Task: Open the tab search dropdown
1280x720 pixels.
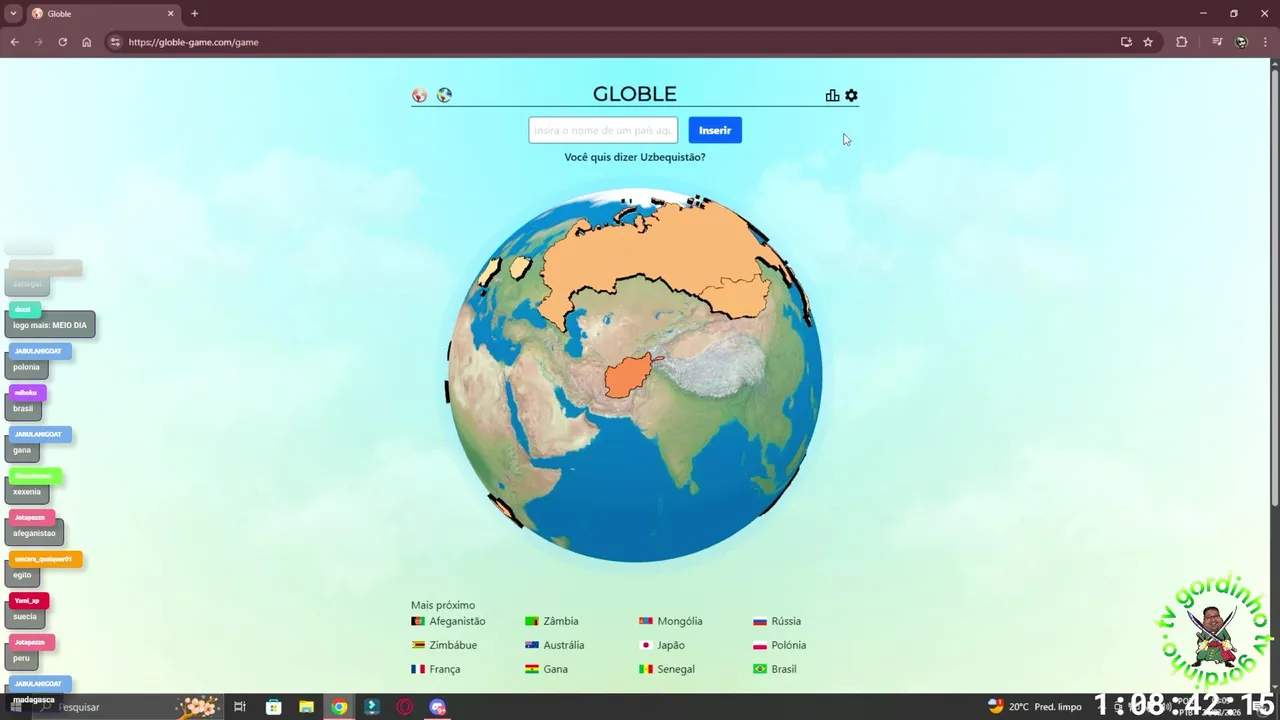Action: pos(13,14)
